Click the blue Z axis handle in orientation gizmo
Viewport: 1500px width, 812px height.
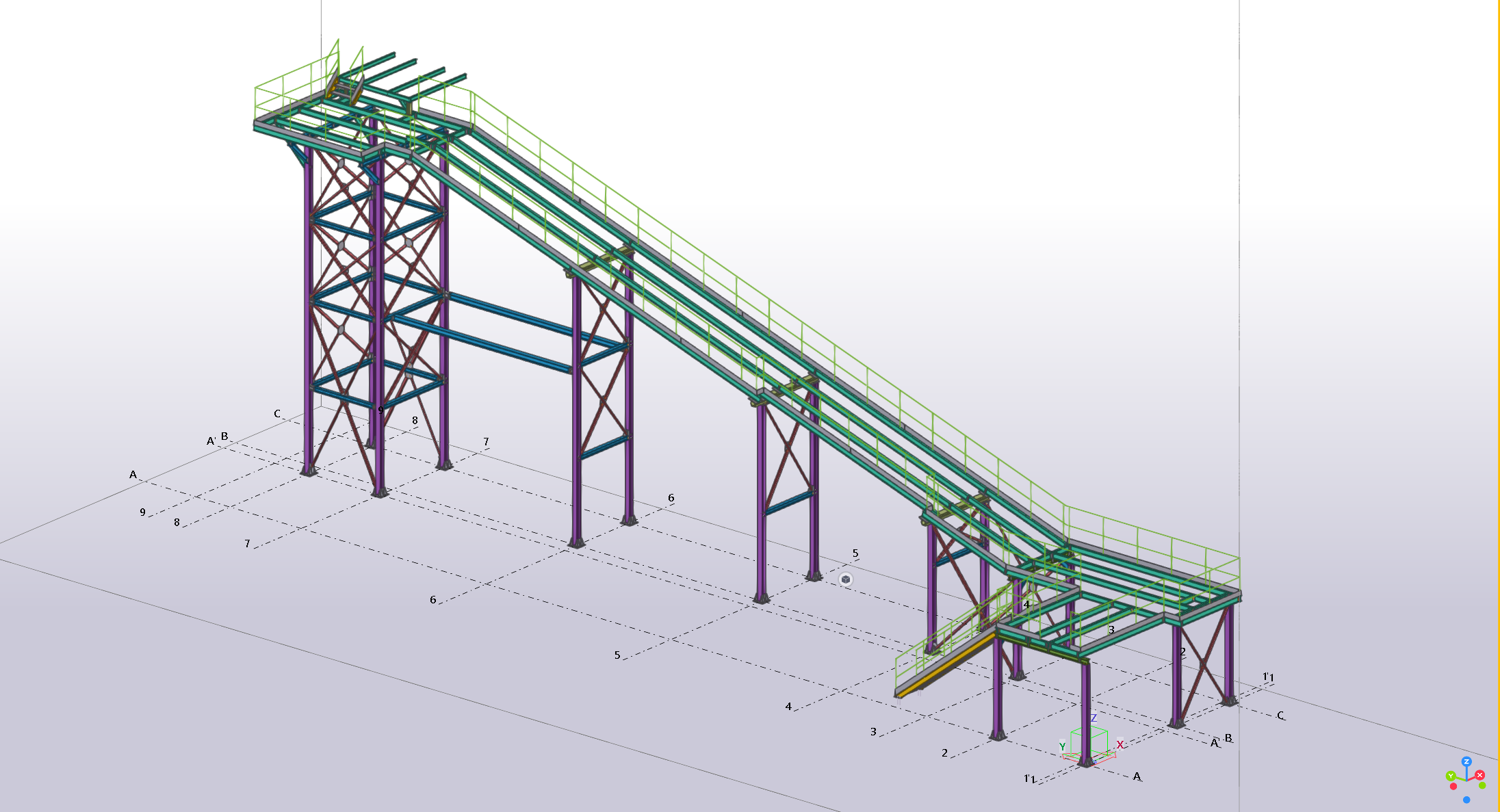click(x=1466, y=761)
